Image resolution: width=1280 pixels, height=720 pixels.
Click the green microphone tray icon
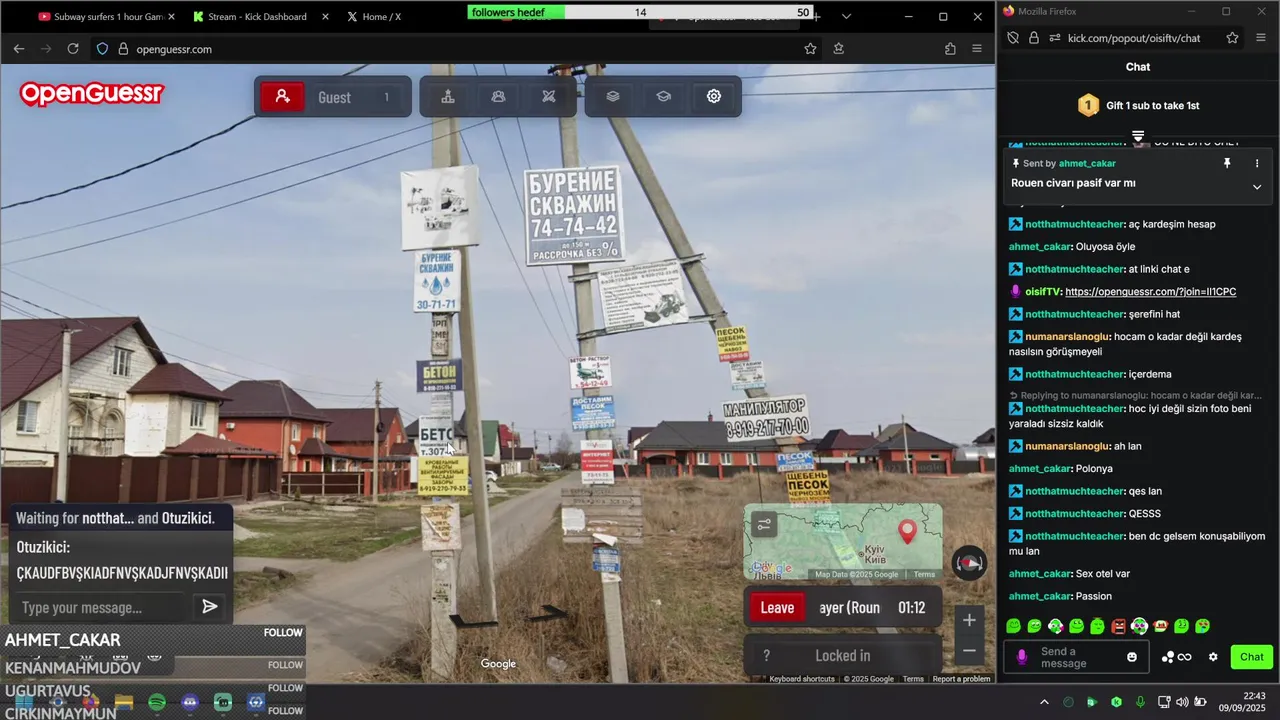1140,702
